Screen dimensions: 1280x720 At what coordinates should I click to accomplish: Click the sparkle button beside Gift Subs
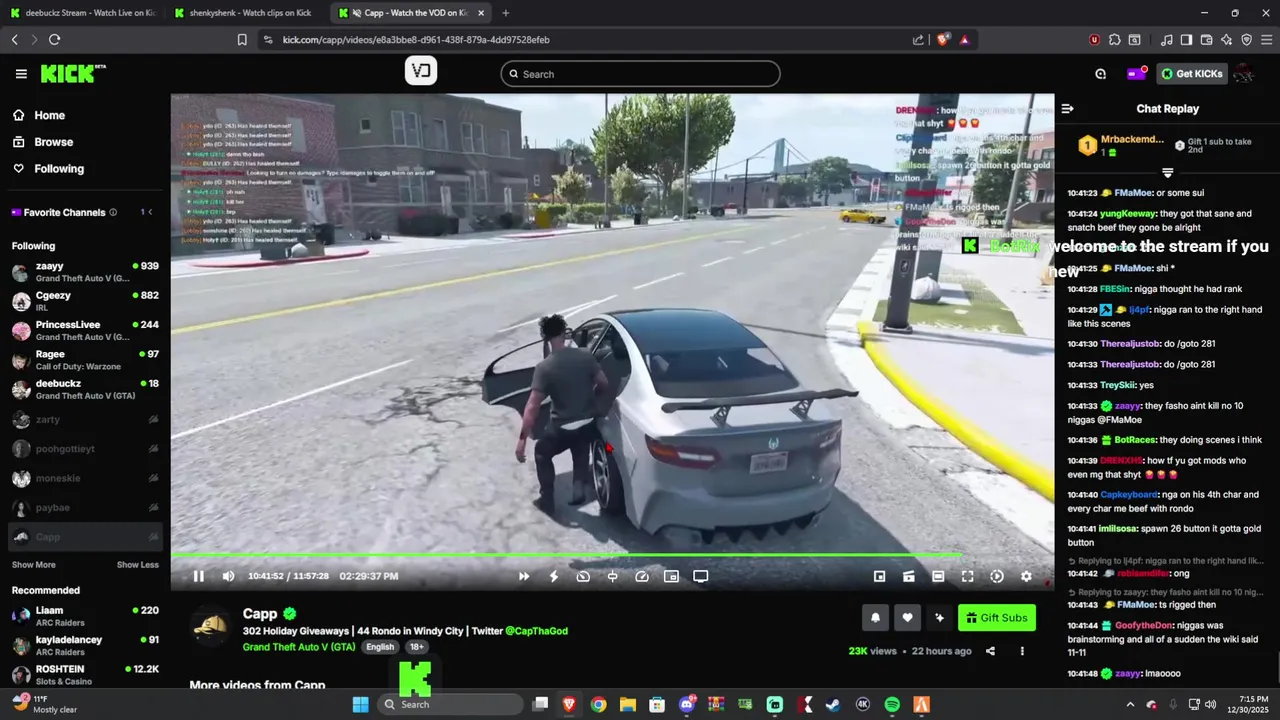coord(939,618)
